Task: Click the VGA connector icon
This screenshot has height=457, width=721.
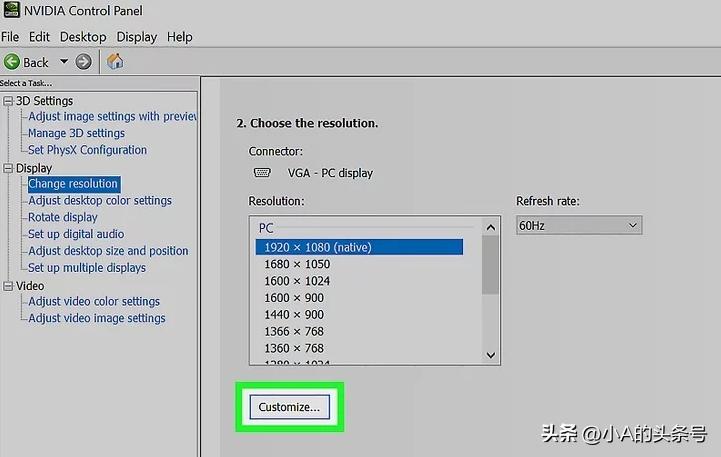Action: pos(262,172)
